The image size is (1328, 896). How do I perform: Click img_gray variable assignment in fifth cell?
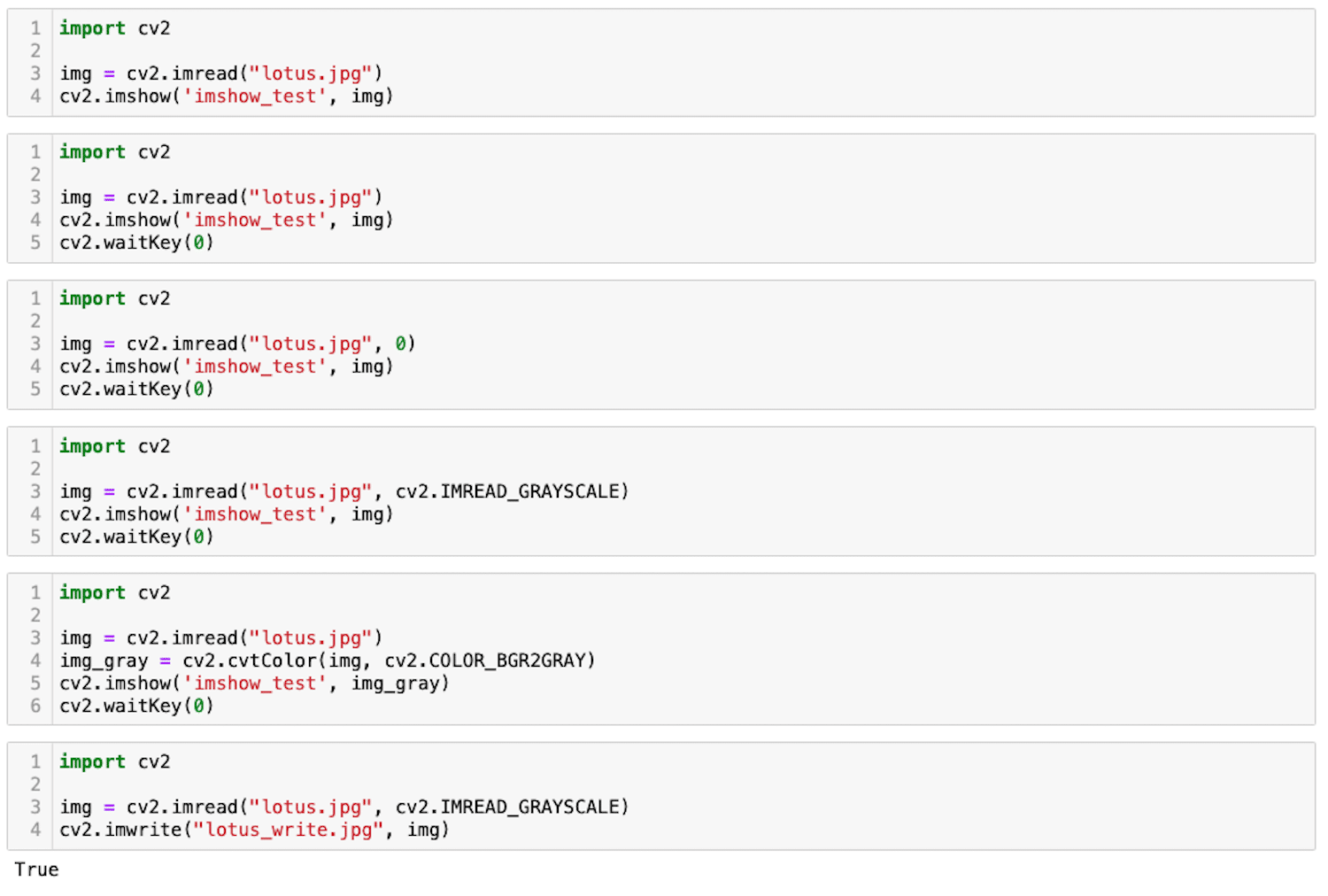coord(104,660)
